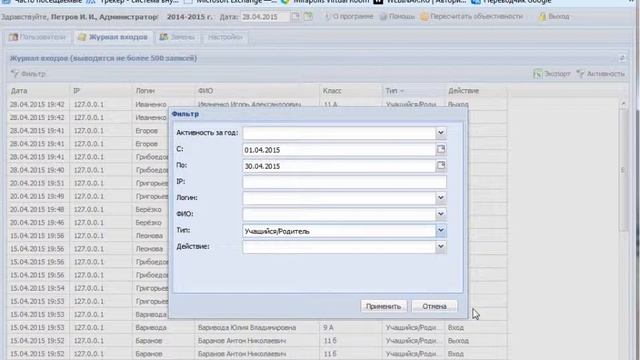The height and width of the screenshot is (360, 640).
Task: Expand the Активность за год dropdown
Action: [x=440, y=133]
